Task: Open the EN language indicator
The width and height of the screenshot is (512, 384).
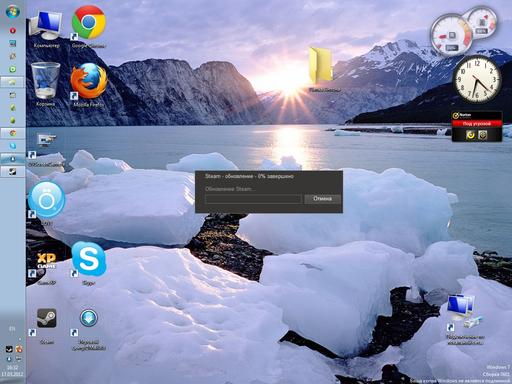Action: pos(12,329)
